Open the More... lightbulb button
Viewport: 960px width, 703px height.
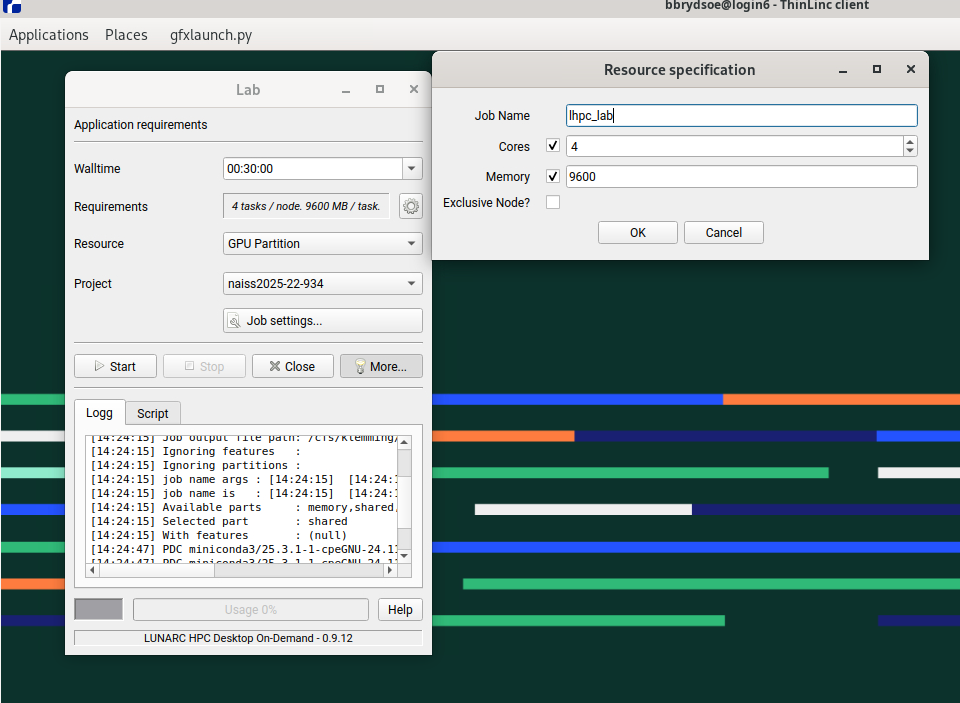click(x=381, y=366)
